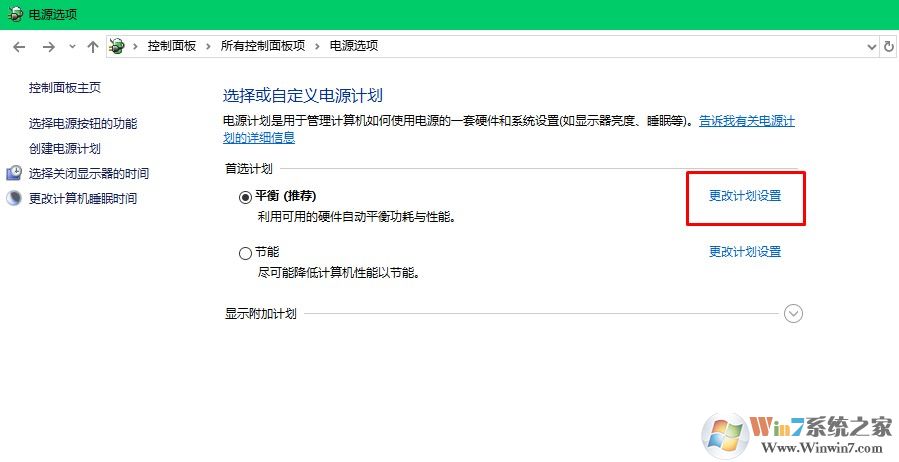Go up one level with up arrow
This screenshot has height=462, width=899.
[92, 47]
